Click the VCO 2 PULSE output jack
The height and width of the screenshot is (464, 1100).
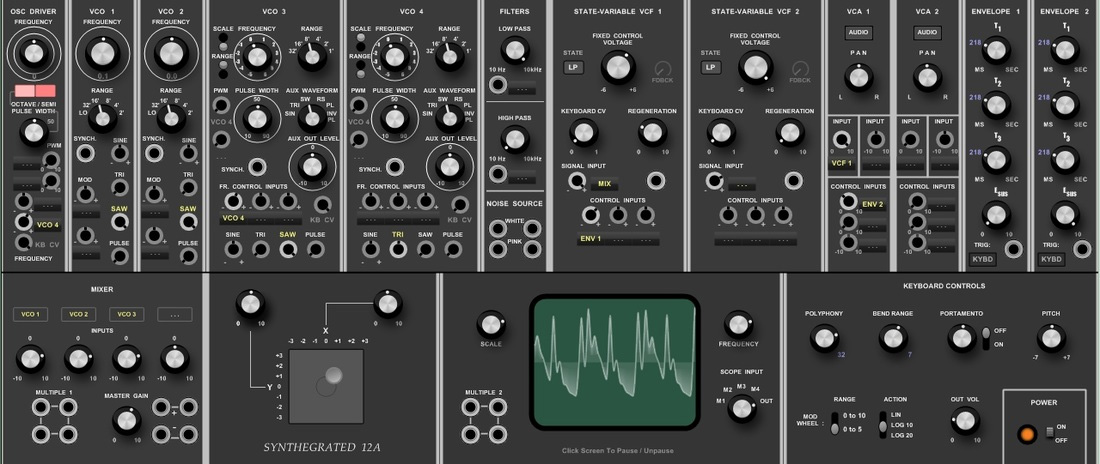[188, 256]
